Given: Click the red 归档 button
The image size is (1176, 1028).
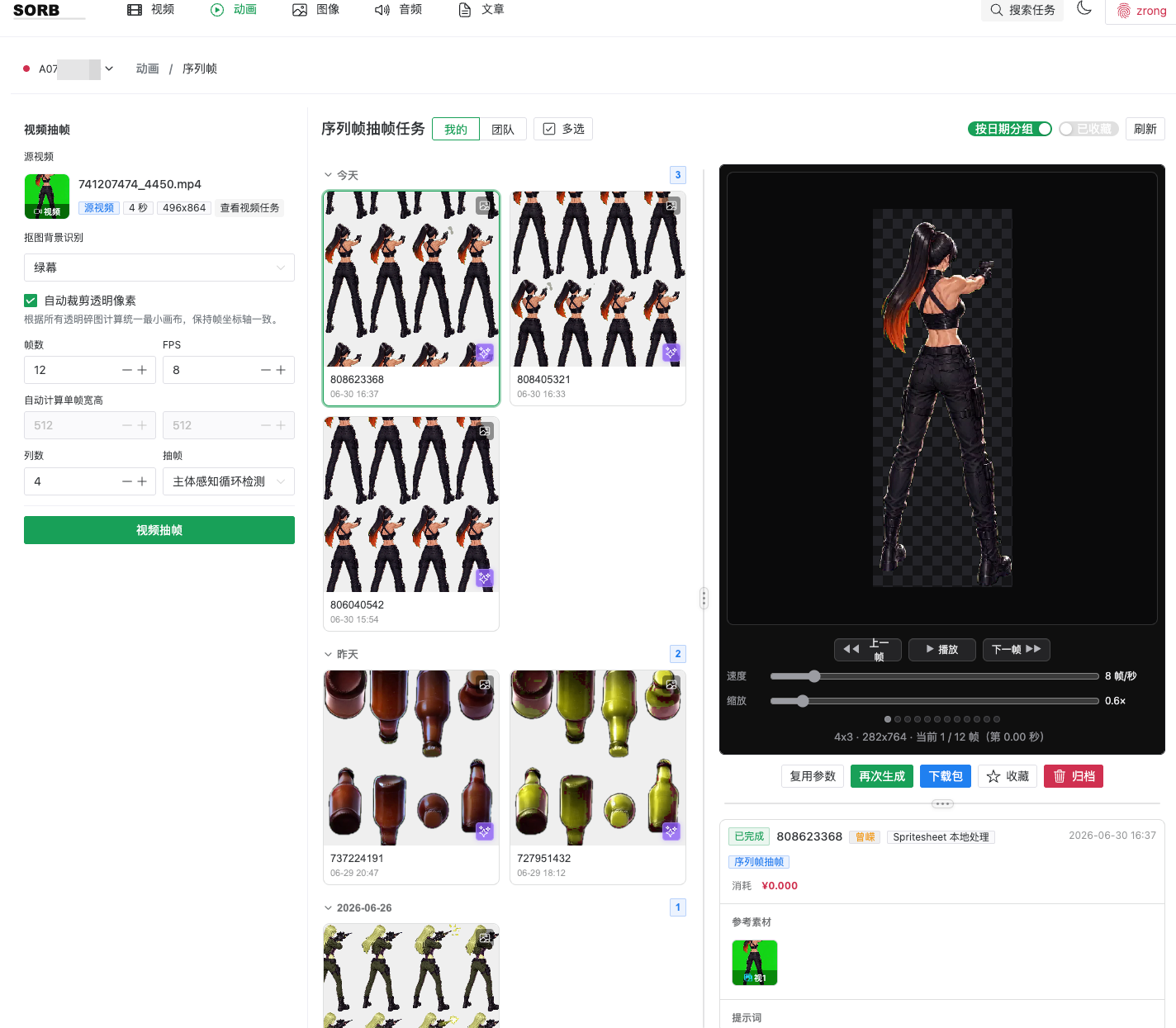Looking at the screenshot, I should [1074, 776].
